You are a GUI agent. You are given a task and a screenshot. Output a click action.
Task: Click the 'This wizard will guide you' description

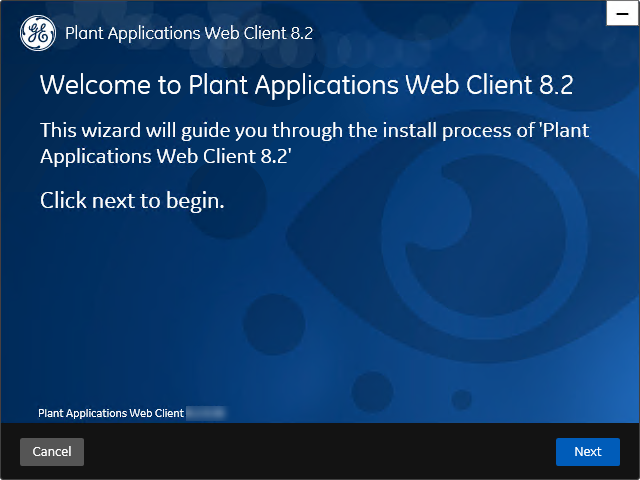click(315, 143)
